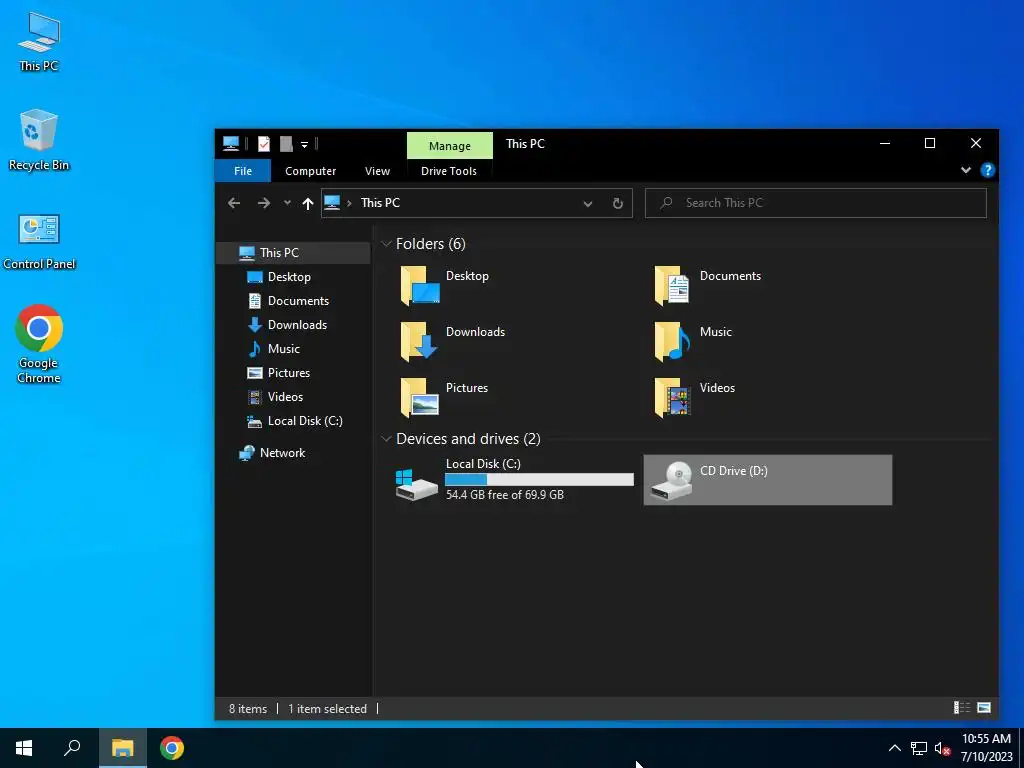
Task: Click the New folder quick access icon
Action: (x=286, y=144)
